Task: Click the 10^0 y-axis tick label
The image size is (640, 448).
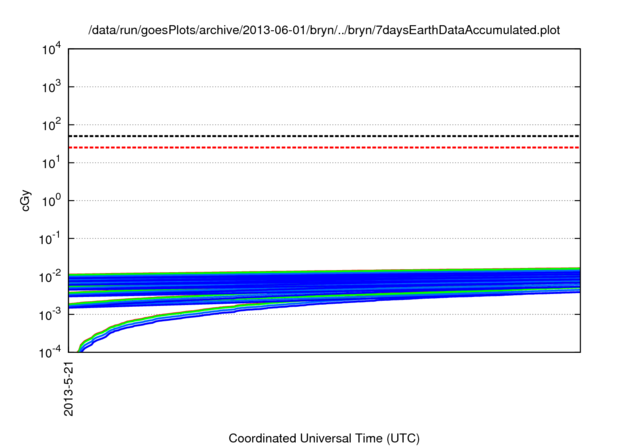Action: tap(51, 201)
